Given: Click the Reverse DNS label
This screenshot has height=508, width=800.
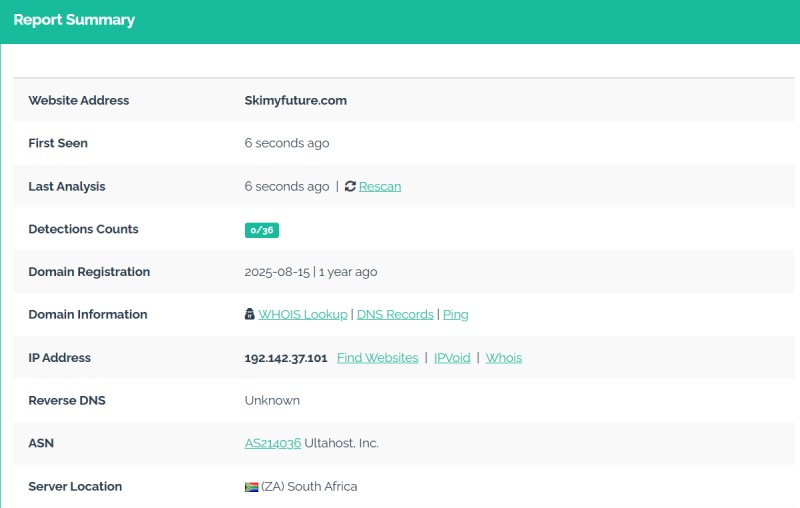Looking at the screenshot, I should pyautogui.click(x=67, y=400).
